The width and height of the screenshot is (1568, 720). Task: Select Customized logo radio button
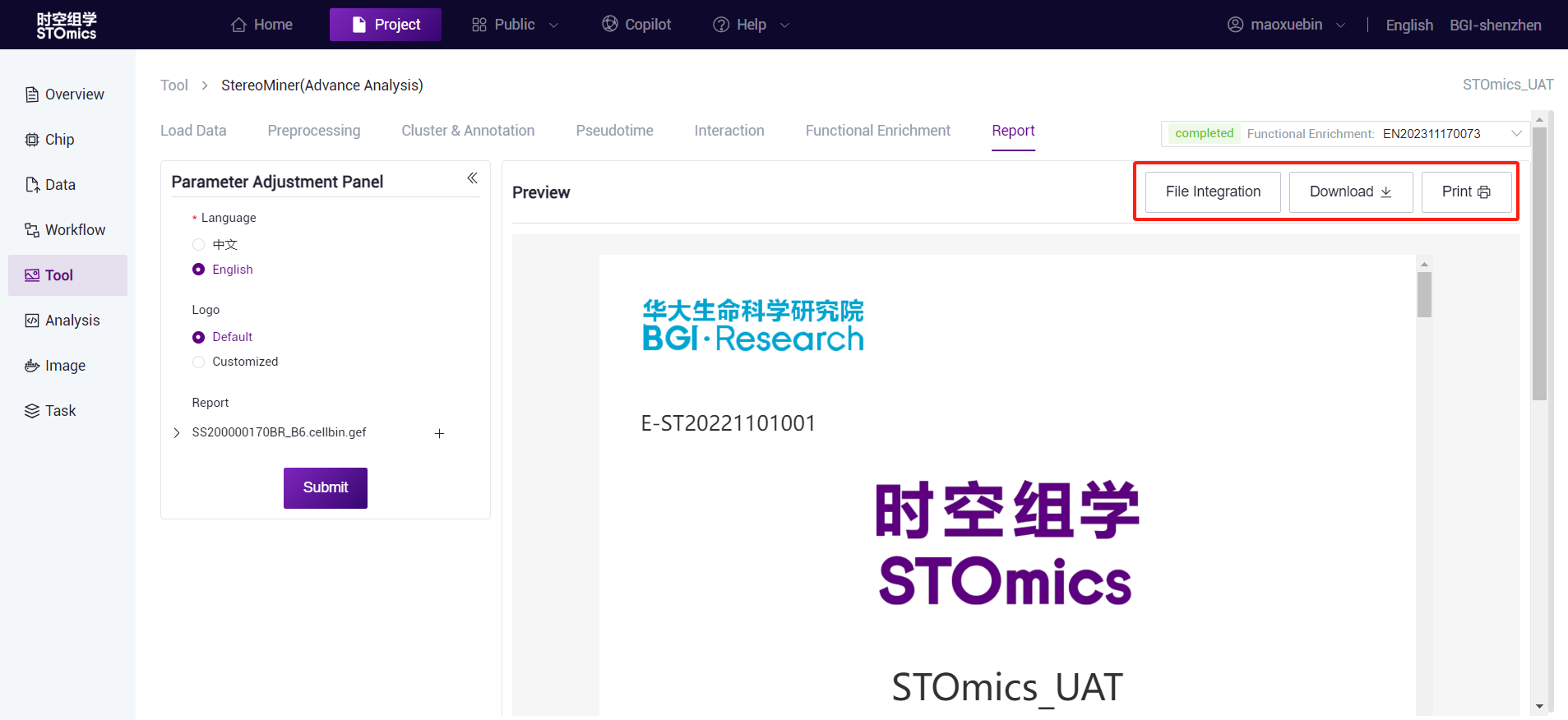click(198, 362)
